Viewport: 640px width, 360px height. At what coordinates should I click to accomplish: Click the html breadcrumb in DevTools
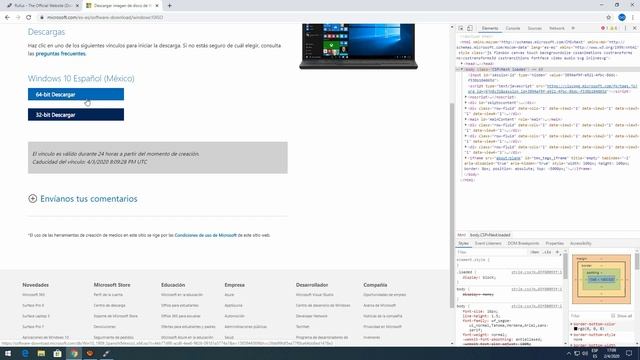tap(461, 235)
